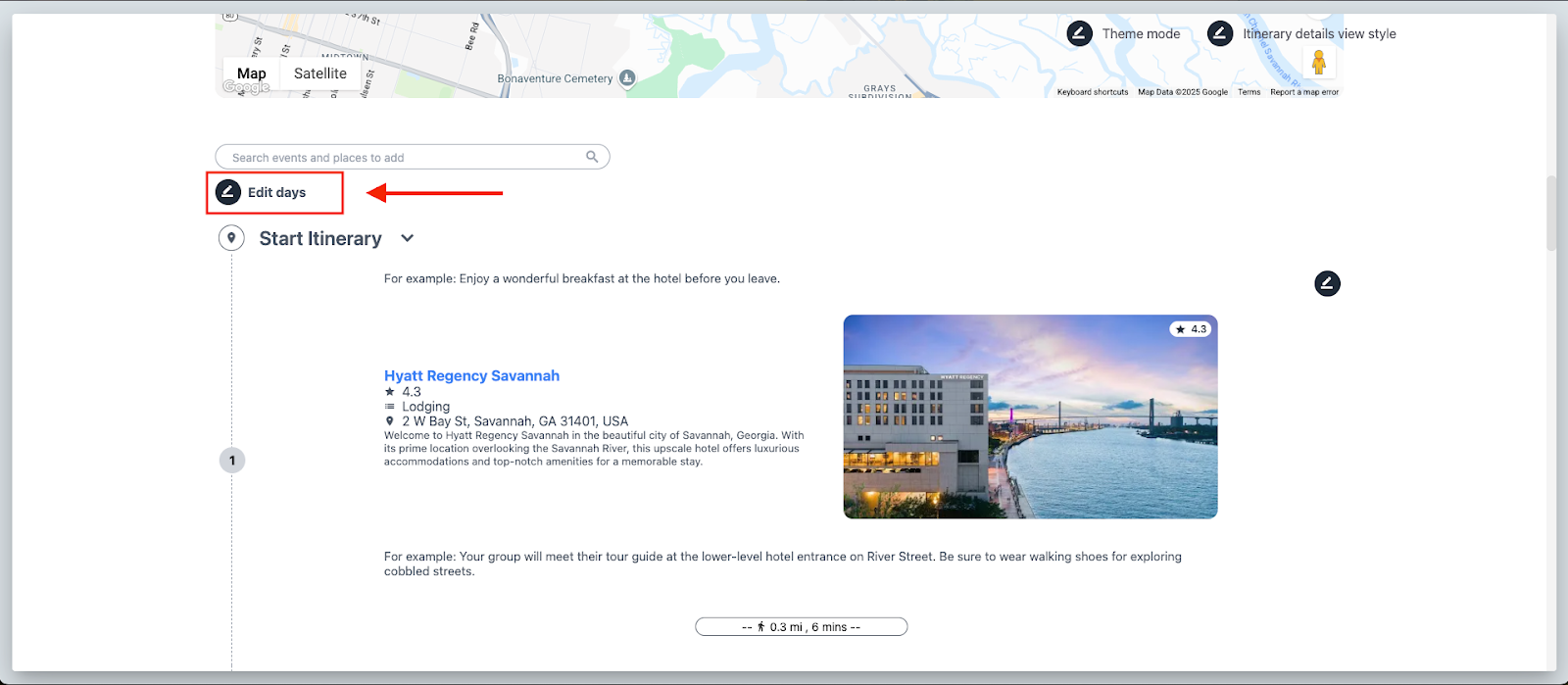The width and height of the screenshot is (1568, 685).
Task: Switch to Satellite map view
Action: click(x=320, y=73)
